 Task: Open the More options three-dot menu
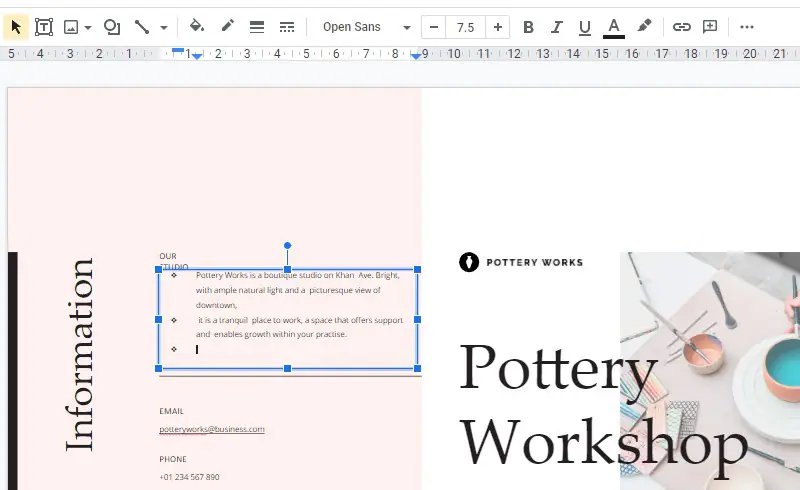[746, 27]
